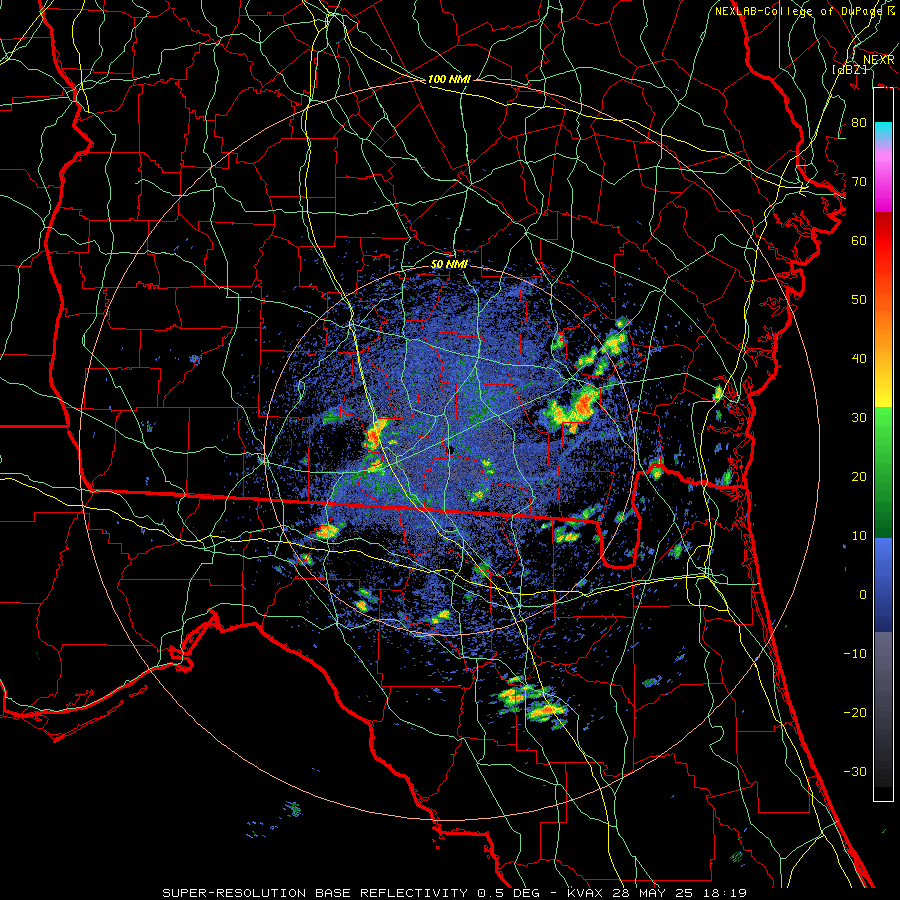This screenshot has height=900, width=900.
Task: Click the 60 value on the dBZ scale
Action: (x=859, y=240)
